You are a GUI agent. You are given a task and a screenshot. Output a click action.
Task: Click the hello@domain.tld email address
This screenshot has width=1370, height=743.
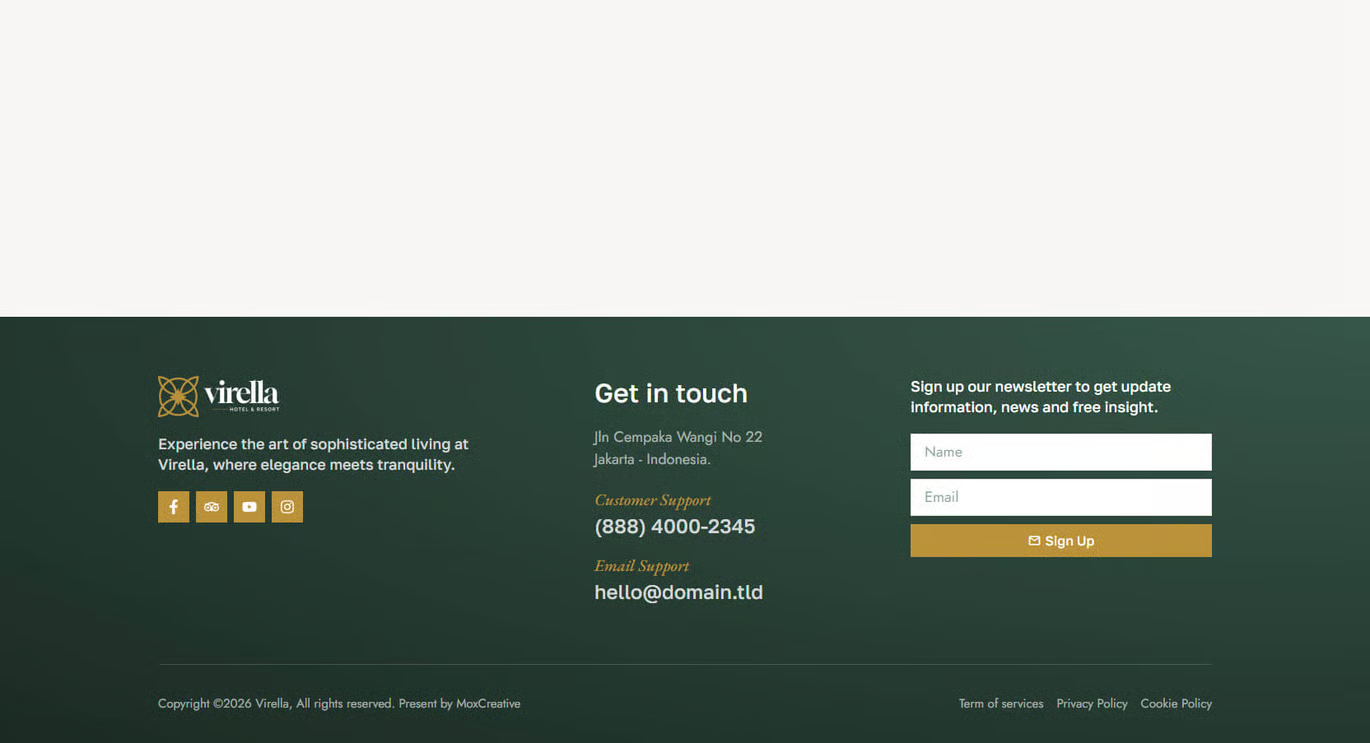[x=678, y=593]
